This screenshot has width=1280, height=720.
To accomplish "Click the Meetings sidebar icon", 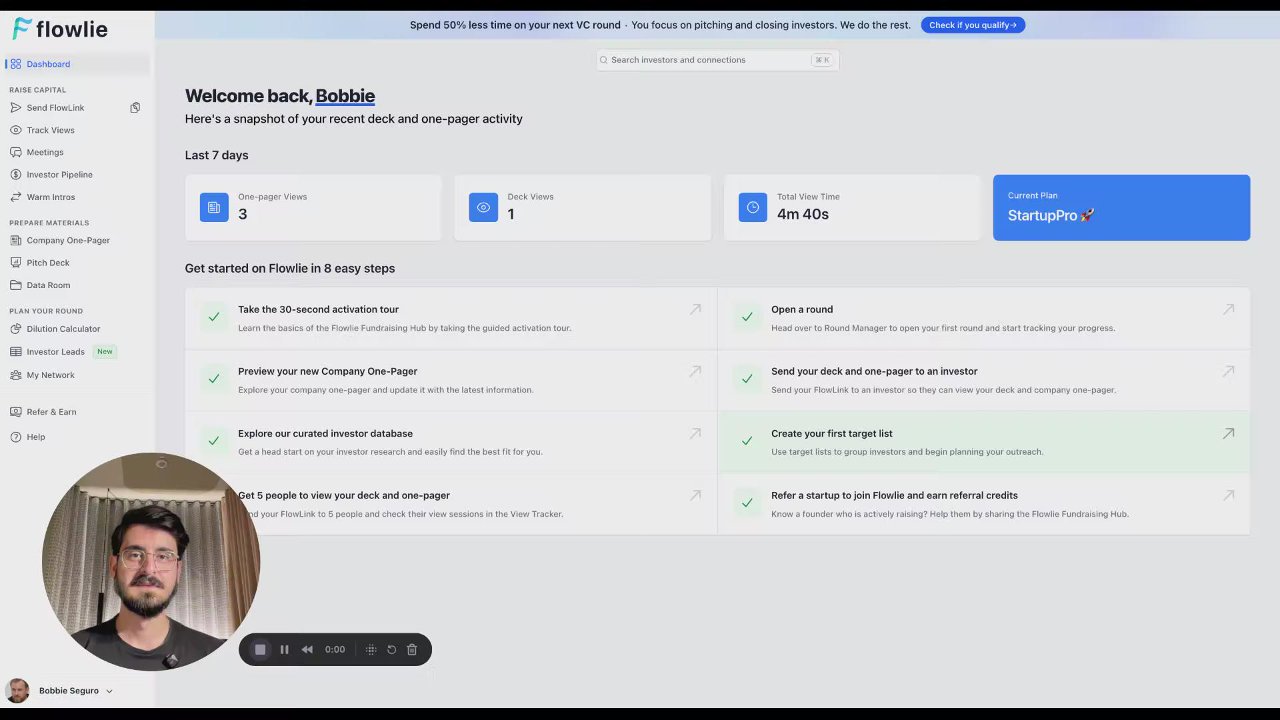I will pyautogui.click(x=16, y=152).
